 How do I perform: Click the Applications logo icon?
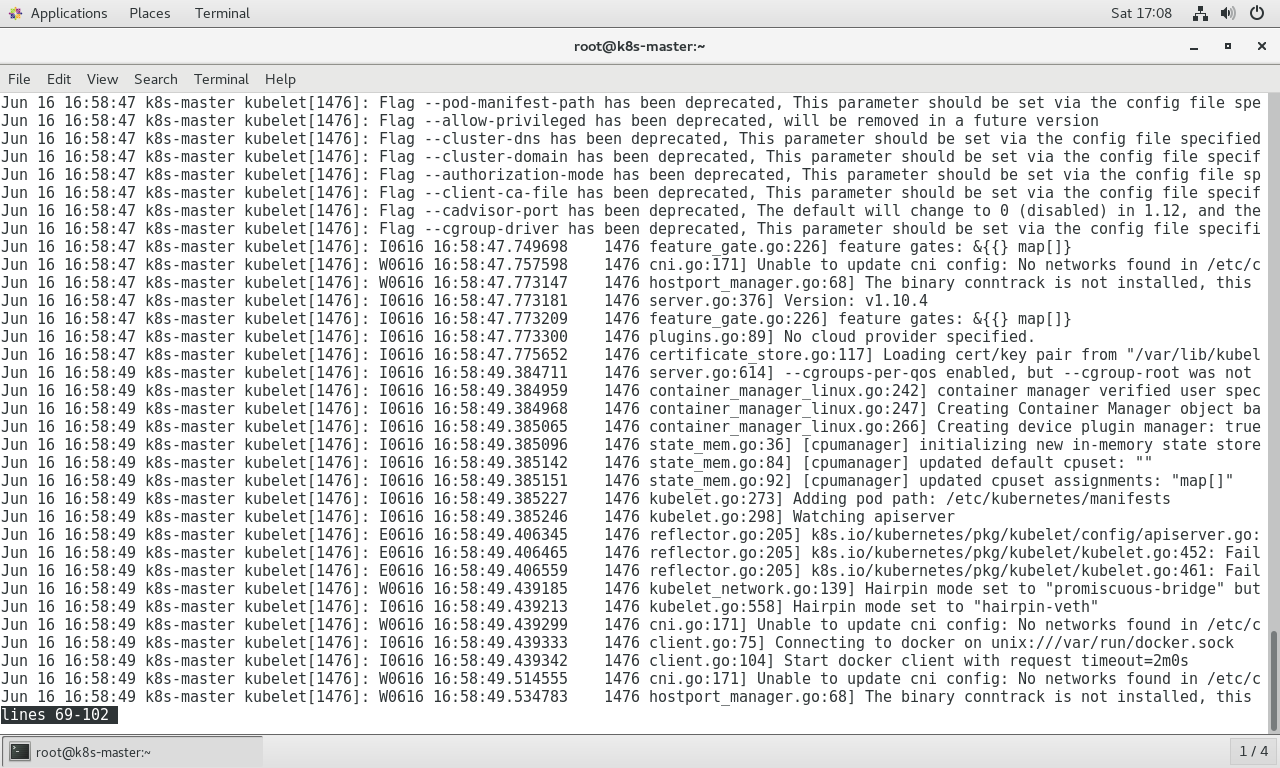point(15,13)
